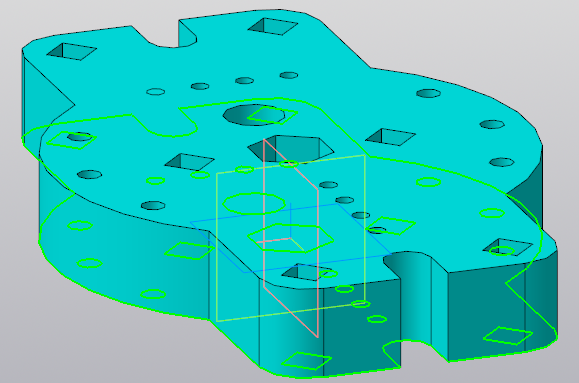Click the coordinate origin axes at plane center
Viewport: 579px width, 383px height.
[x=291, y=239]
